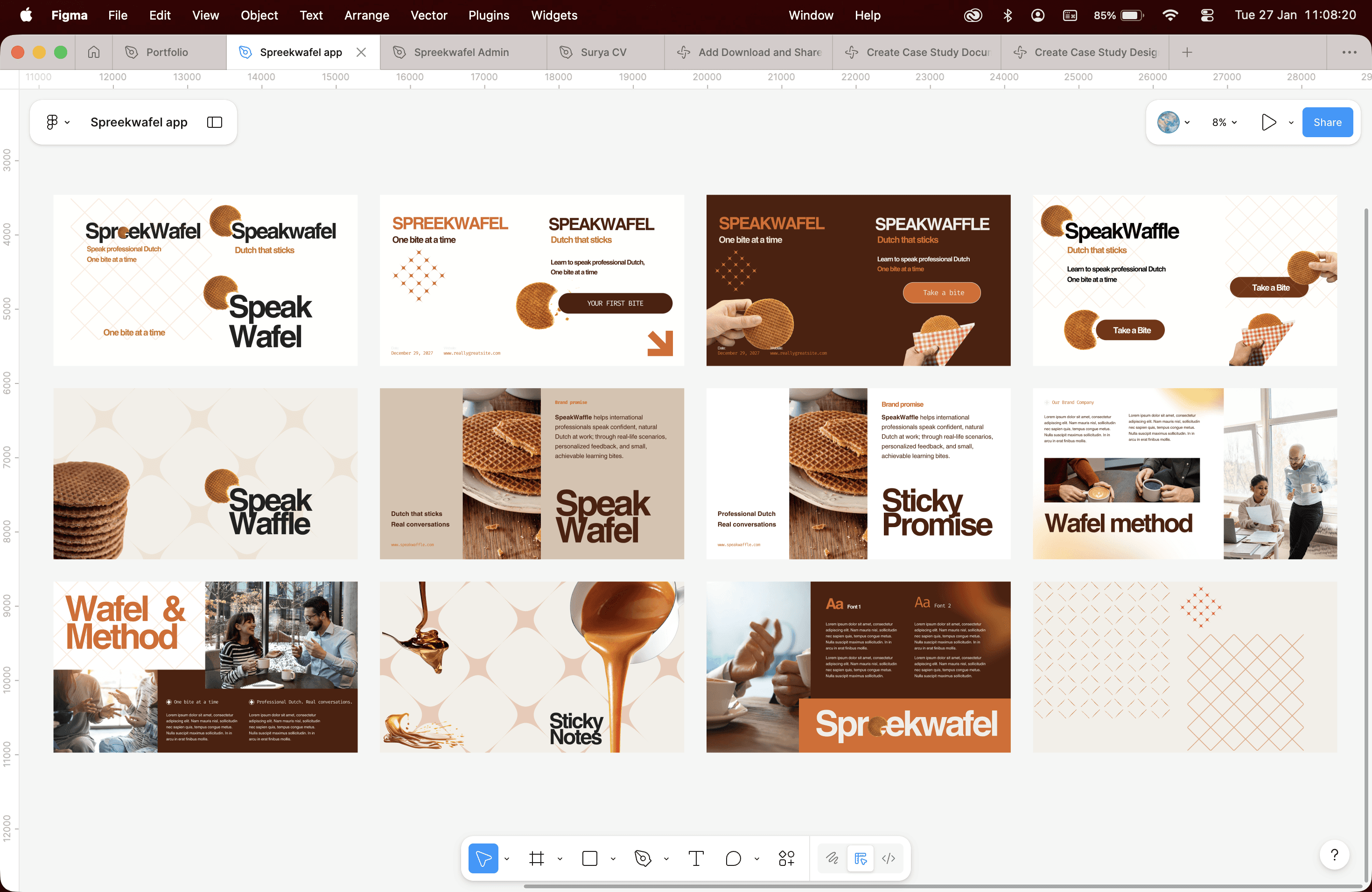Switch to Draw mode
Viewport: 1372px width, 892px height.
coord(832,858)
